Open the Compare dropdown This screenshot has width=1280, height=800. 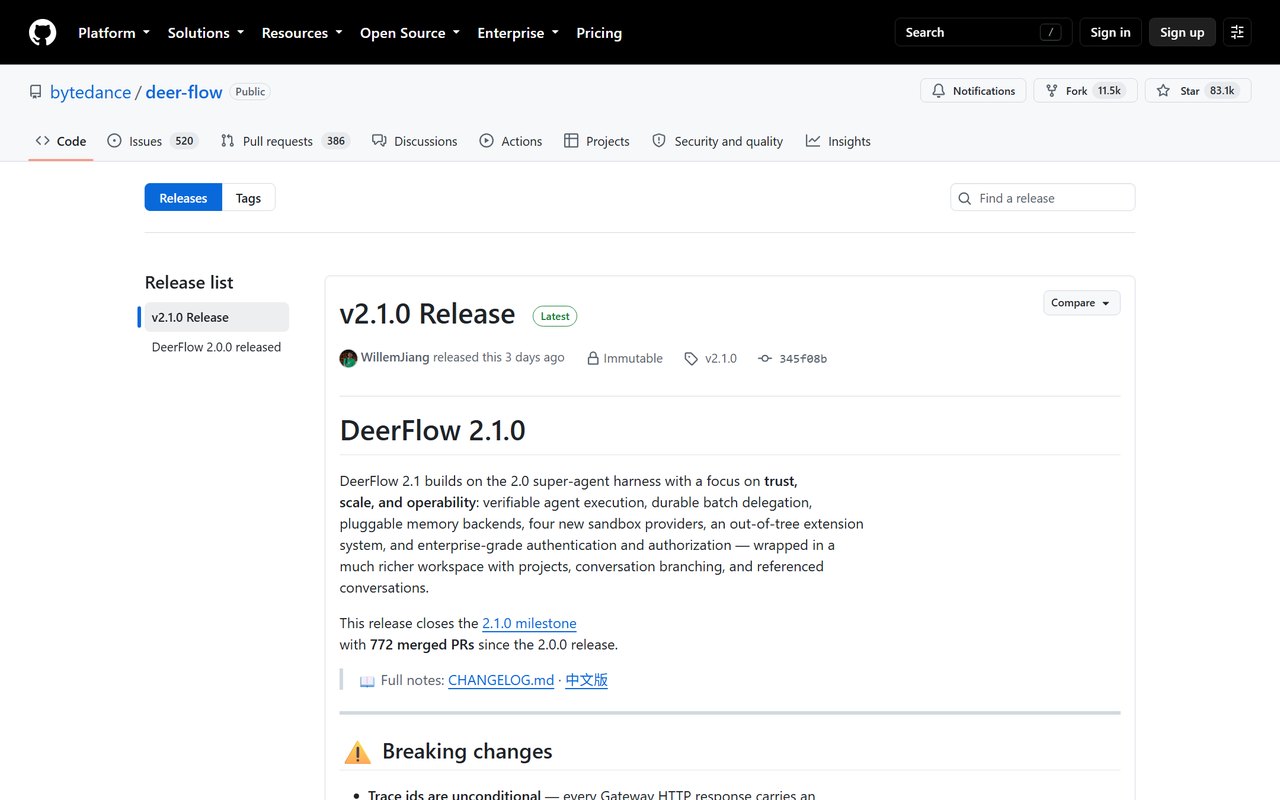coord(1081,303)
